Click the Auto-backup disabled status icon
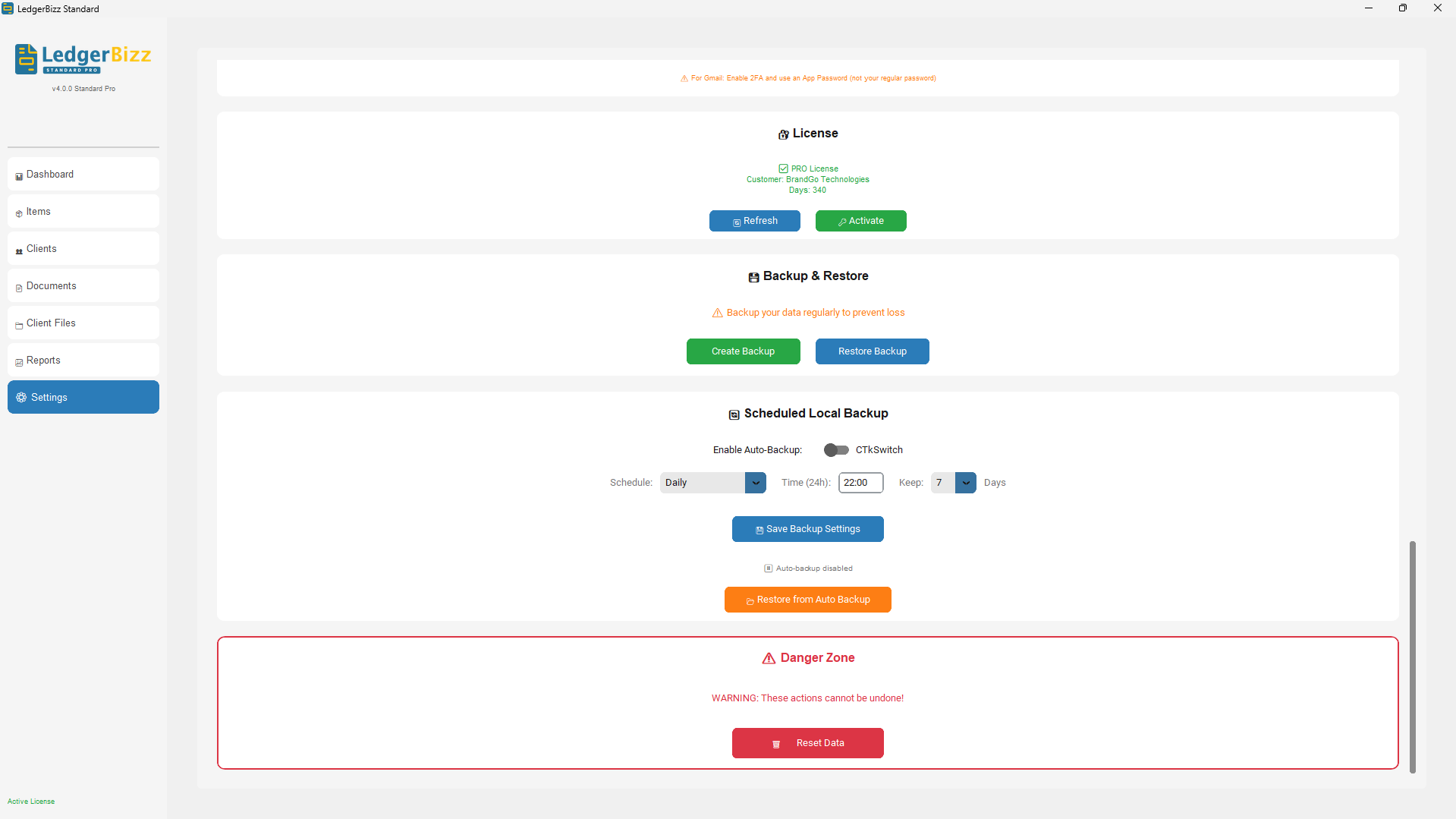Screen dimensions: 1456x819 click(769, 568)
